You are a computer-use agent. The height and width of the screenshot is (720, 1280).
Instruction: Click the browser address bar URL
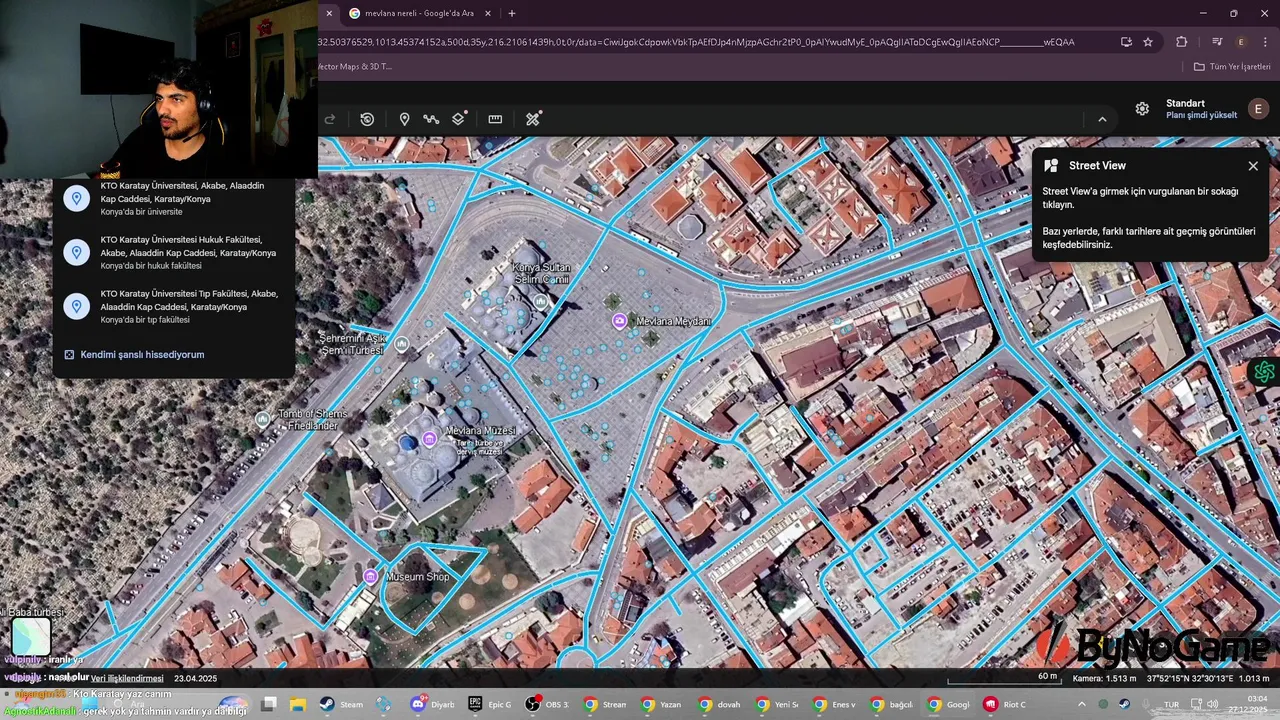(x=696, y=42)
